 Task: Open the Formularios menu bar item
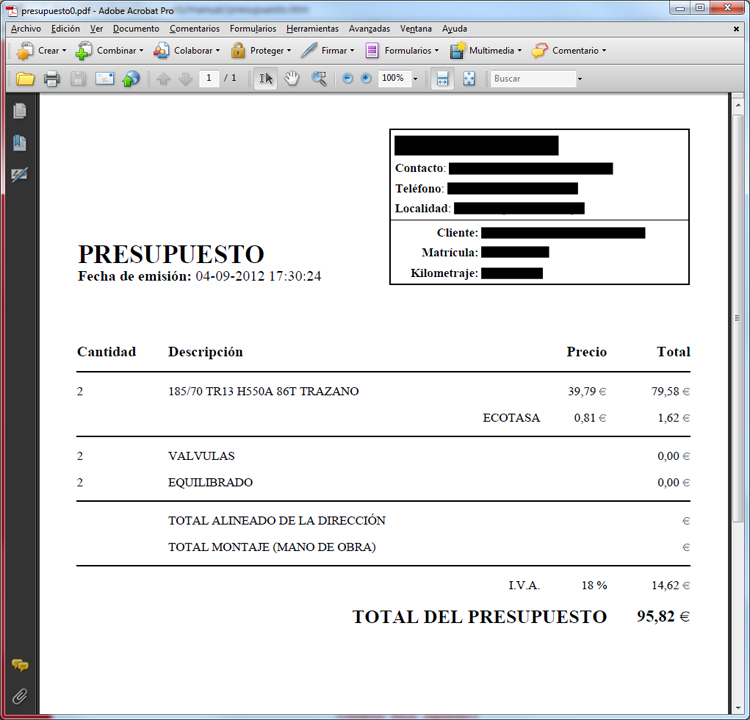253,29
